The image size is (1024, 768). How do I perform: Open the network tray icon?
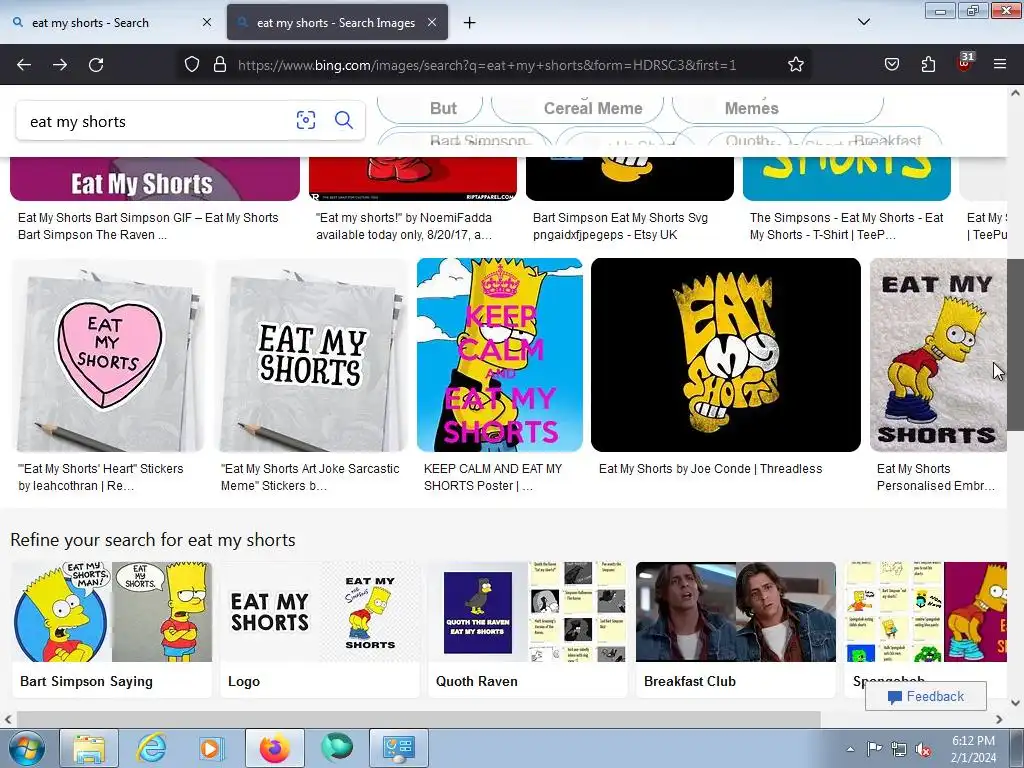coord(899,749)
